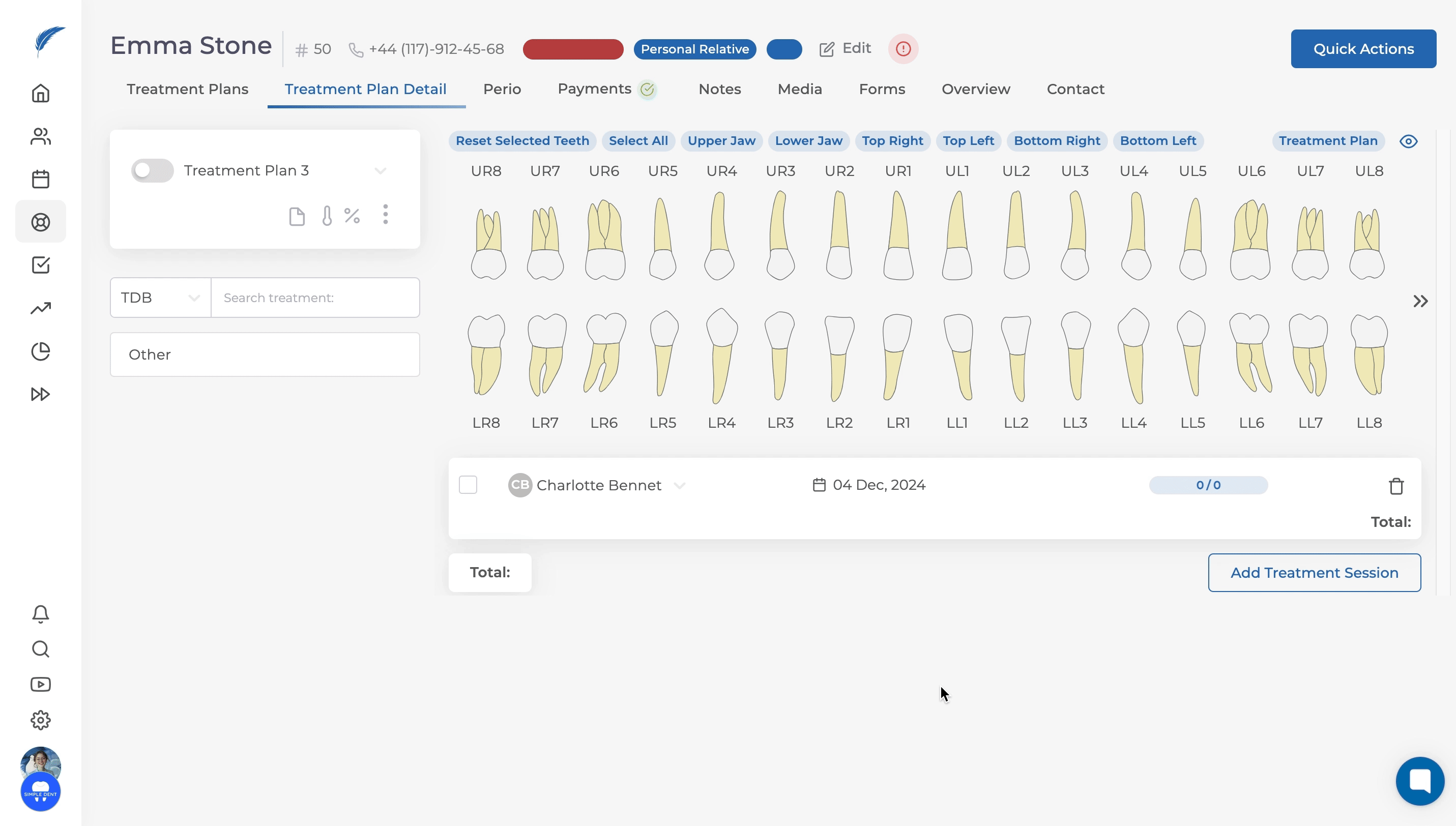Click the 0/0 progress bar
The width and height of the screenshot is (1456, 826).
click(x=1208, y=485)
